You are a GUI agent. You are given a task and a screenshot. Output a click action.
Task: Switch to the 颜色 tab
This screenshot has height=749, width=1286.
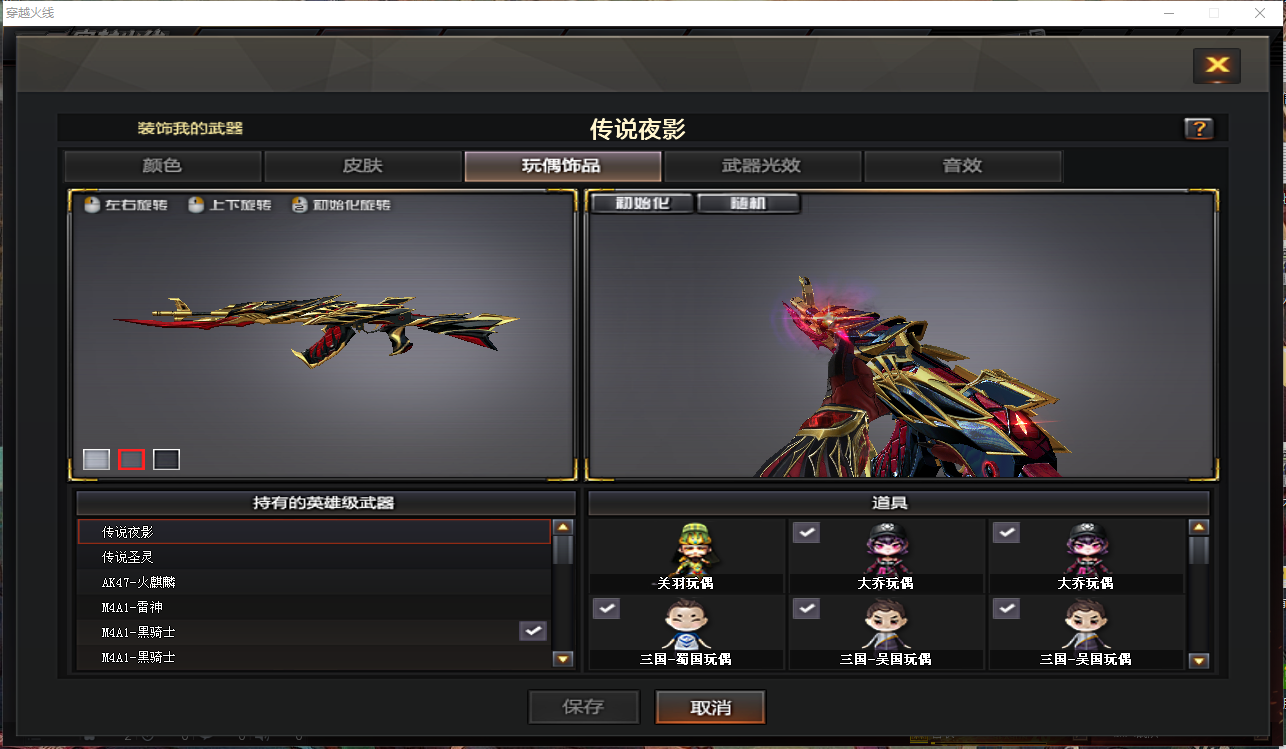coord(162,166)
